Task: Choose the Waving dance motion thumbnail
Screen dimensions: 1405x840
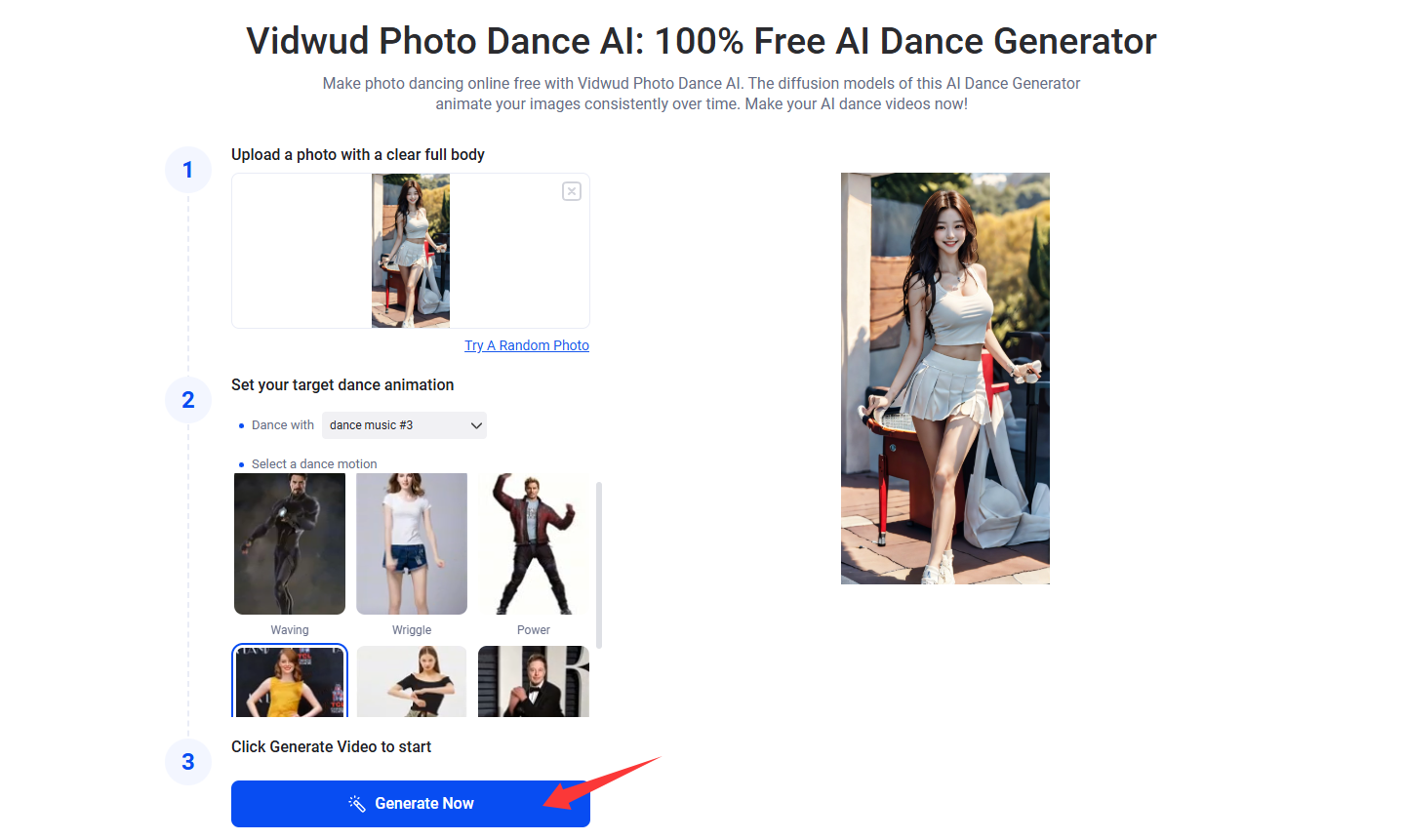Action: (290, 543)
